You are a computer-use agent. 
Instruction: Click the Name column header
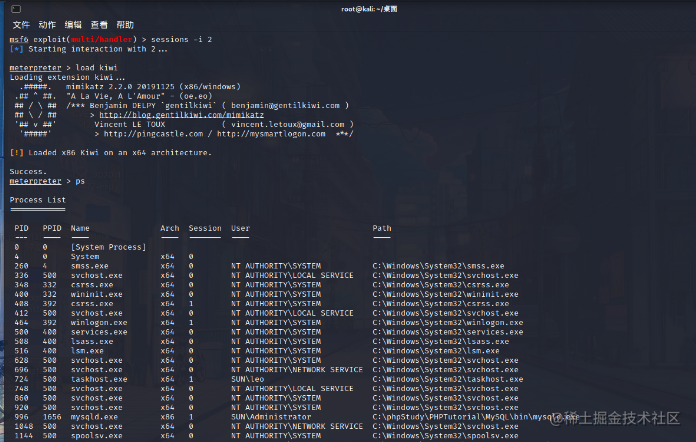pyautogui.click(x=80, y=228)
